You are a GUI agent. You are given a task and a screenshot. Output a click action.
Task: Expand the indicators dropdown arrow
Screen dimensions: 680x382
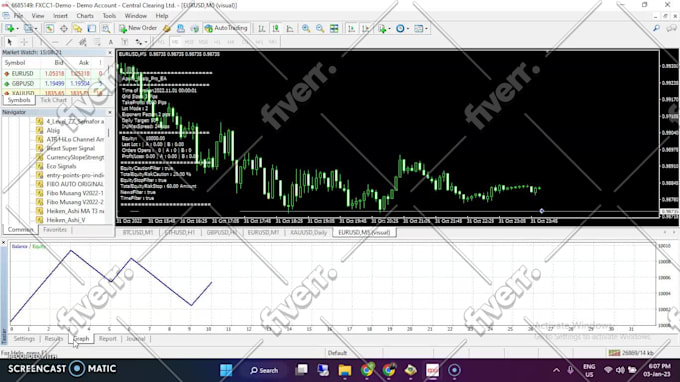pos(389,29)
